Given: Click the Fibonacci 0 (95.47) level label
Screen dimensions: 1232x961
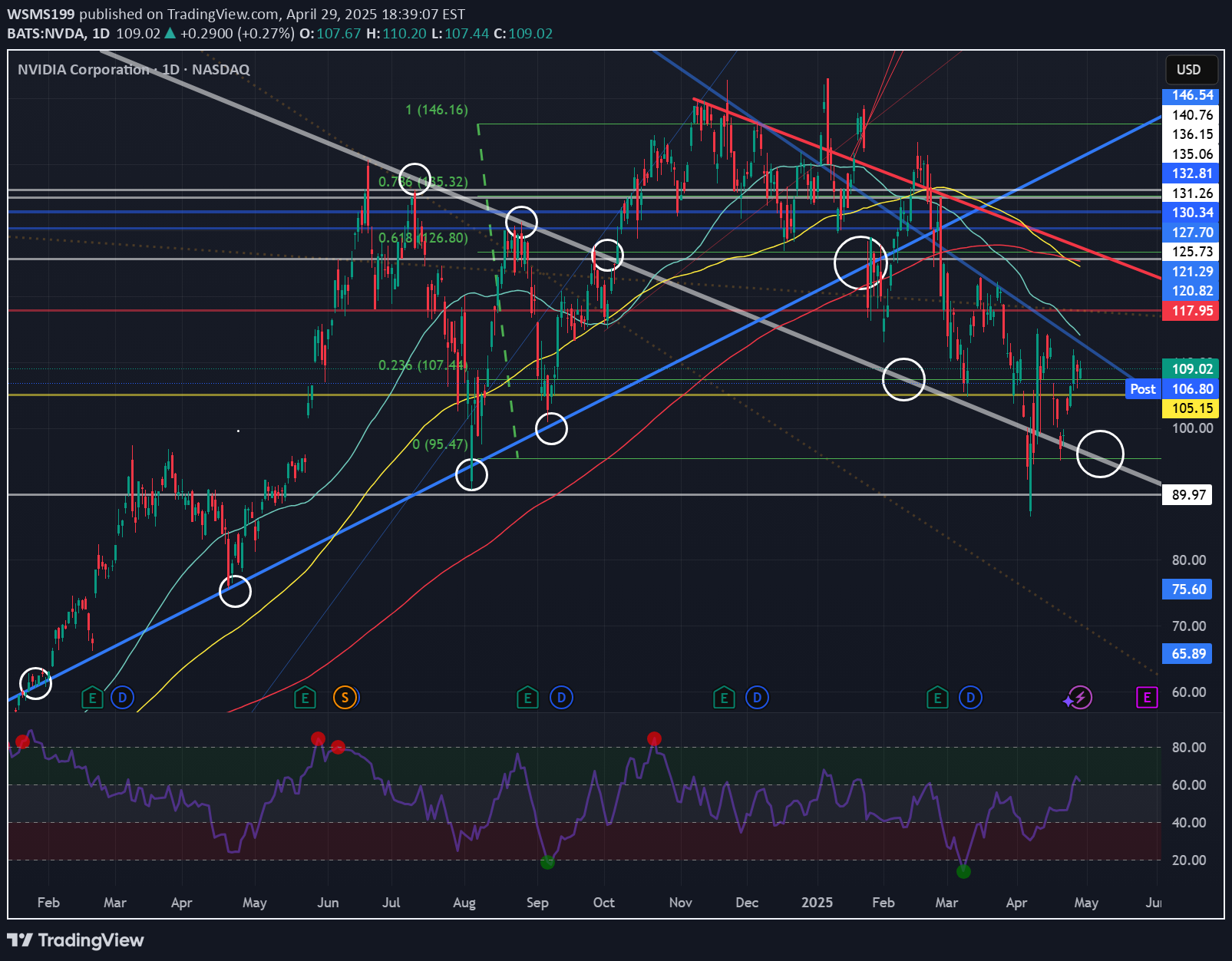Looking at the screenshot, I should click(440, 444).
